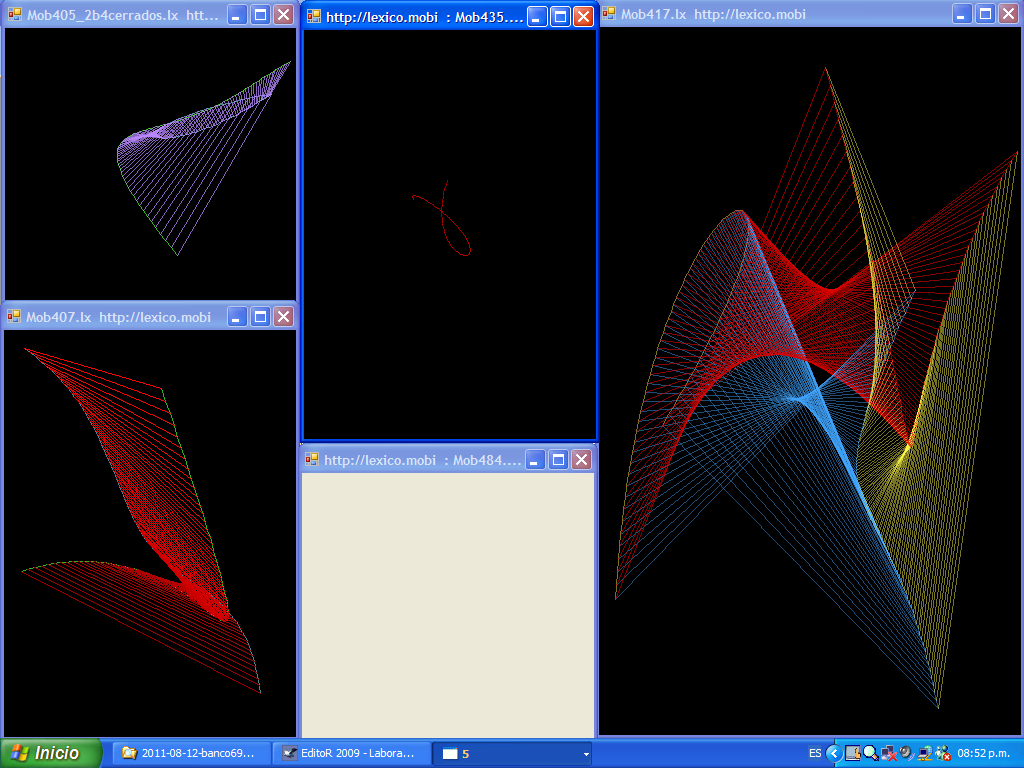Image resolution: width=1024 pixels, height=768 pixels.
Task: Open the Mob417.lx window system menu icon
Action: click(609, 14)
